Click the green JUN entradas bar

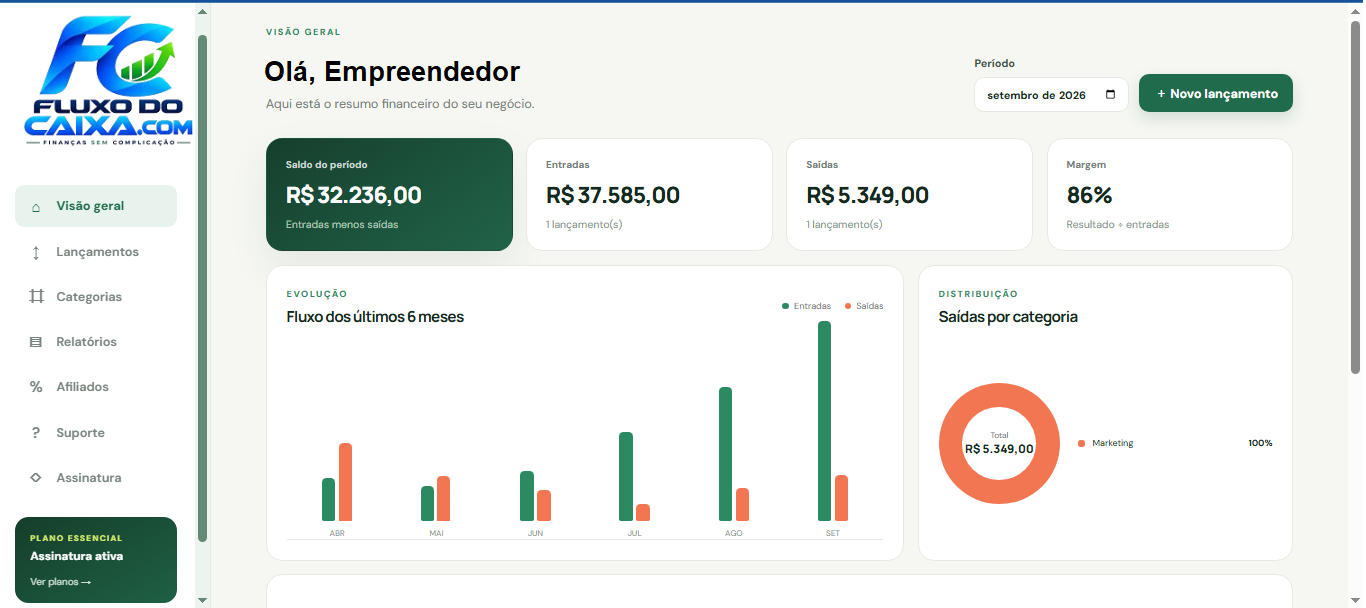(x=527, y=496)
